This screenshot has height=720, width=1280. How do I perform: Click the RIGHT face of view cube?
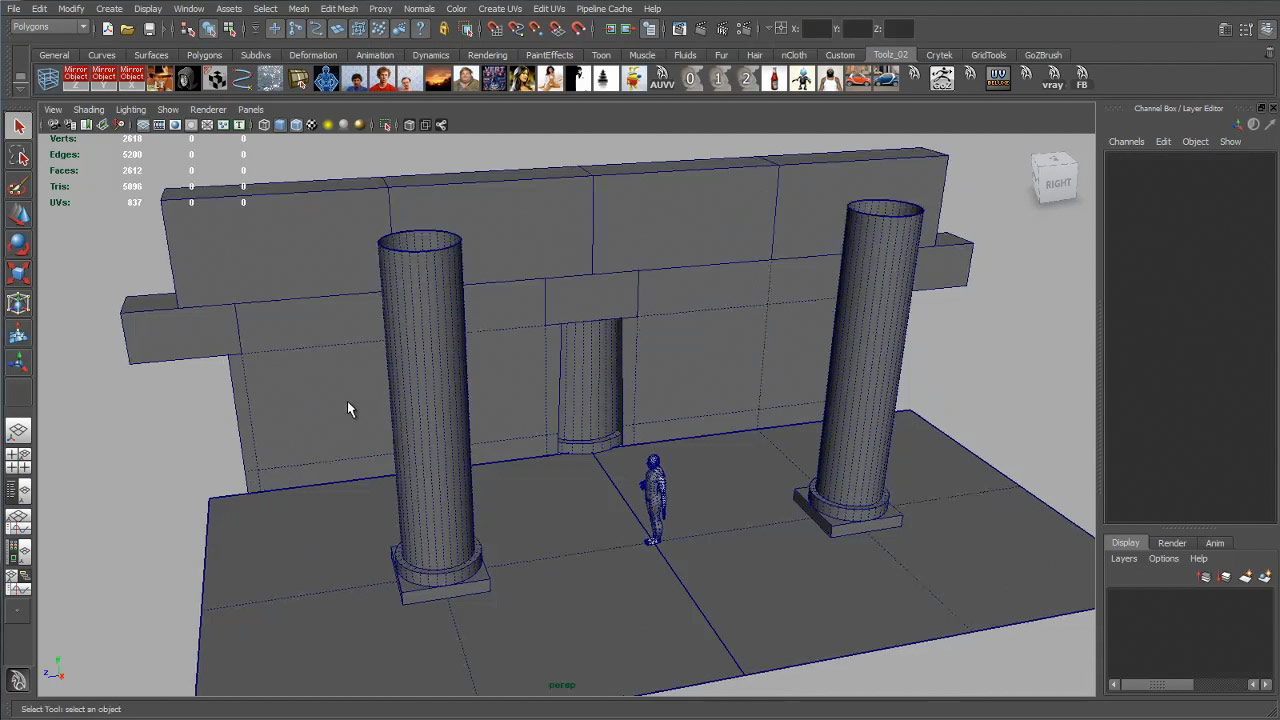tap(1057, 183)
